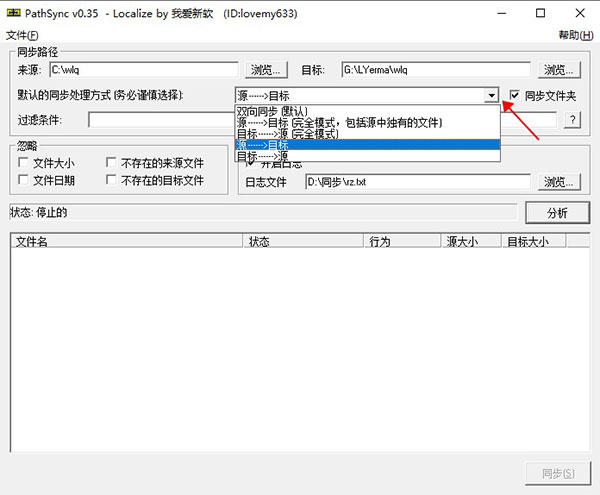Select 目标······>源 (完全模式) option
Screen dimensions: 600x495
(x=367, y=134)
